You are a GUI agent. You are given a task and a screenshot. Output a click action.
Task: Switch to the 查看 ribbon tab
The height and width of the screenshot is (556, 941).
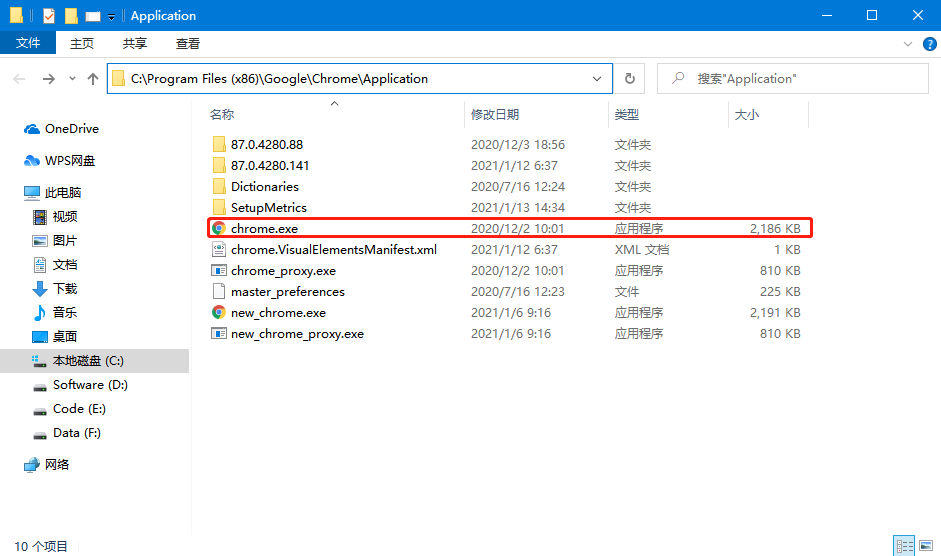(x=187, y=43)
